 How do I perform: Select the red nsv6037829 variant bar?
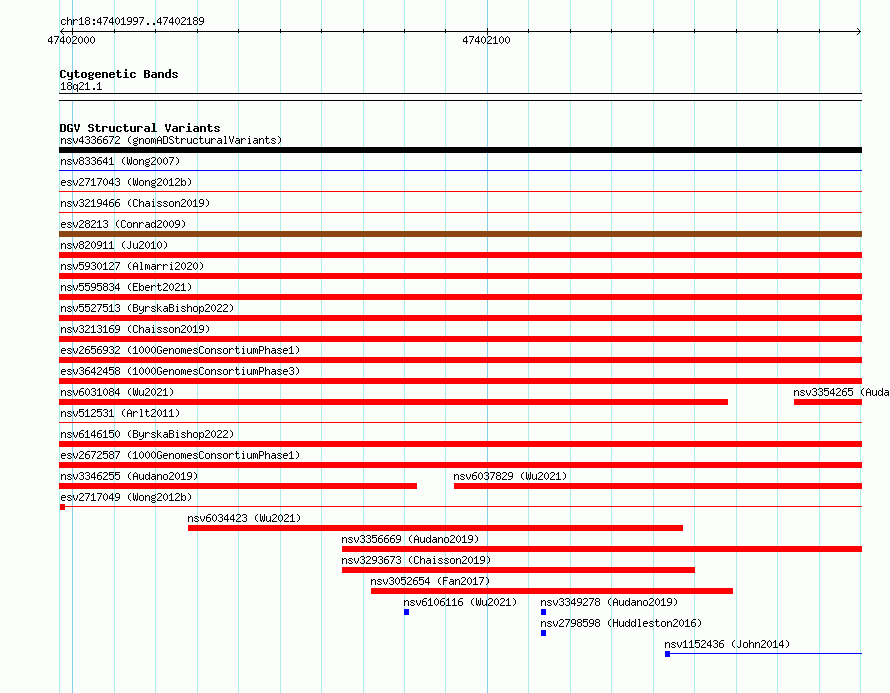click(658, 486)
